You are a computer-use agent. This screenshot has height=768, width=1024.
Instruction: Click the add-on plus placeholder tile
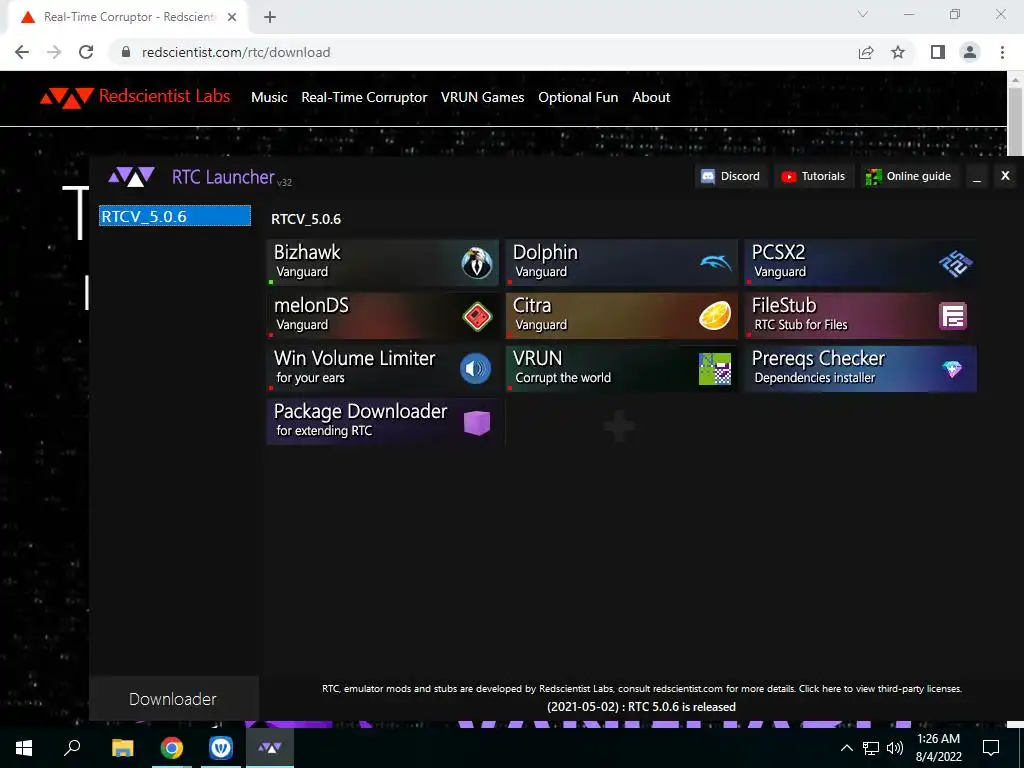click(619, 427)
